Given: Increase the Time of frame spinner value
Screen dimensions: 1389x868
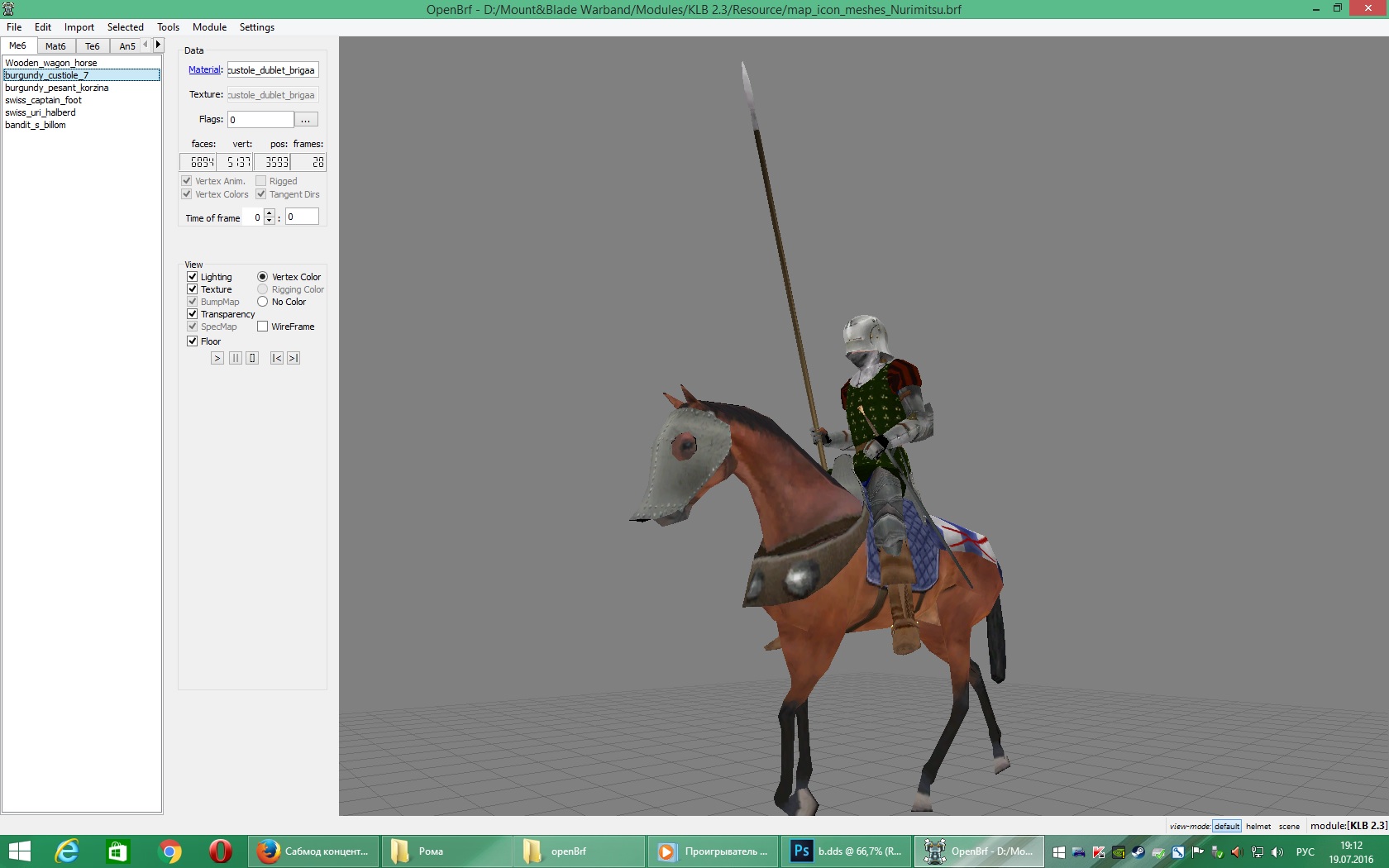Looking at the screenshot, I should pos(269,214).
